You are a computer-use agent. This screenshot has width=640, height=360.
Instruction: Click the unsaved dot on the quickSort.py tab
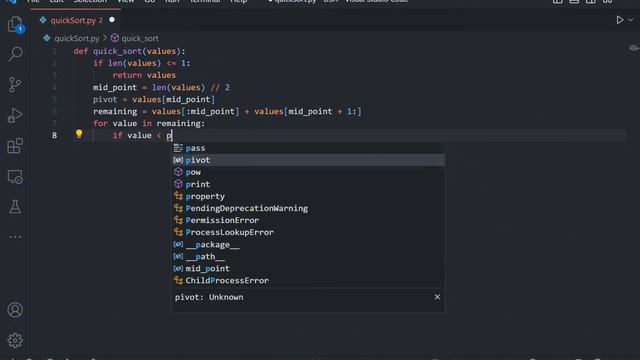pos(112,20)
